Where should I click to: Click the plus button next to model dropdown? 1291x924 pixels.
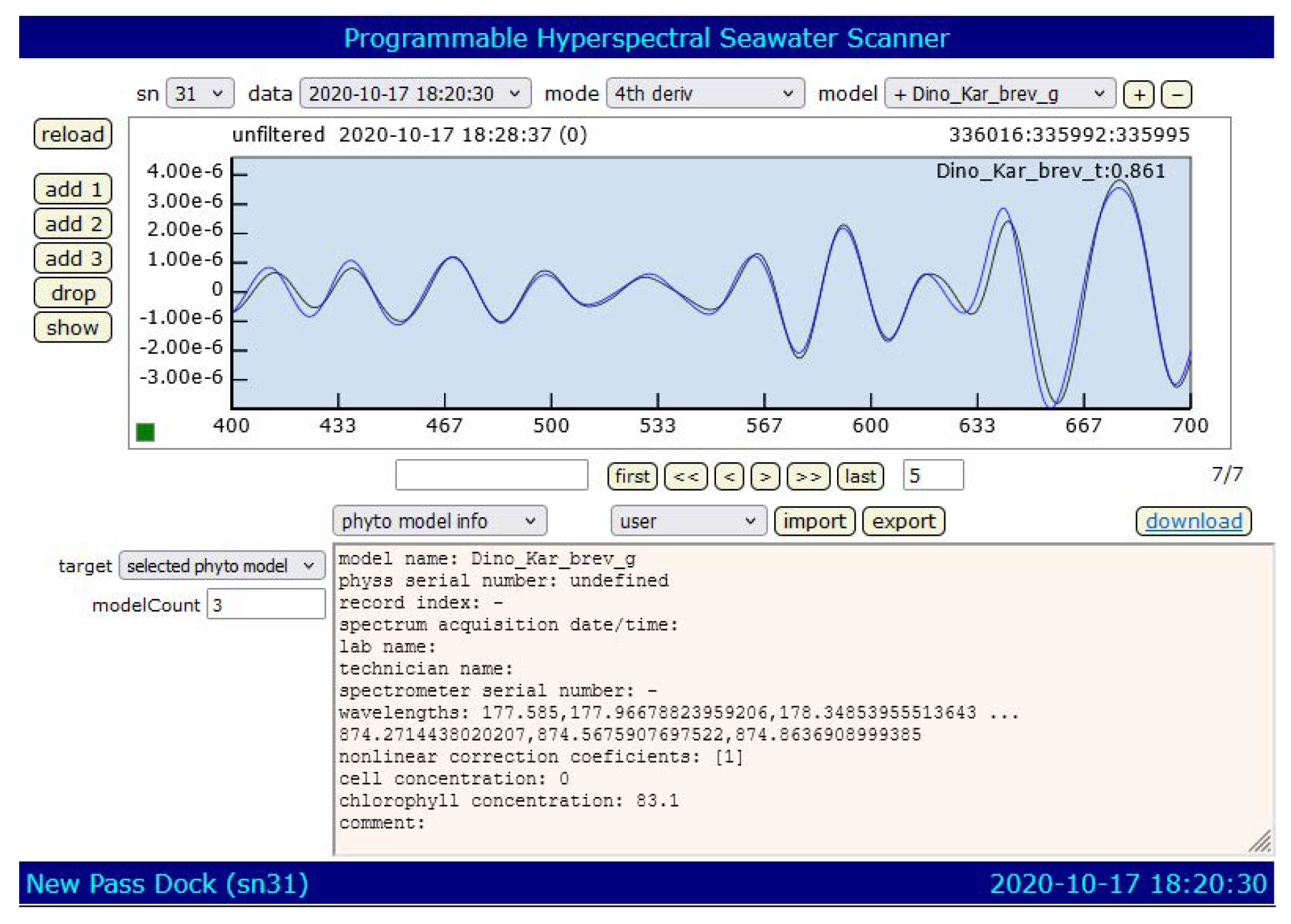click(x=1138, y=95)
